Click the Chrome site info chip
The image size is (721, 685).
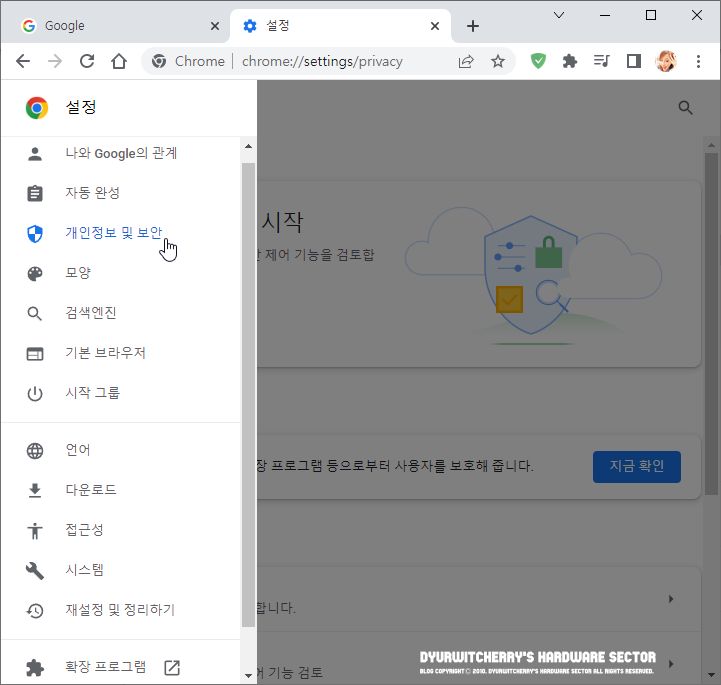pos(189,61)
